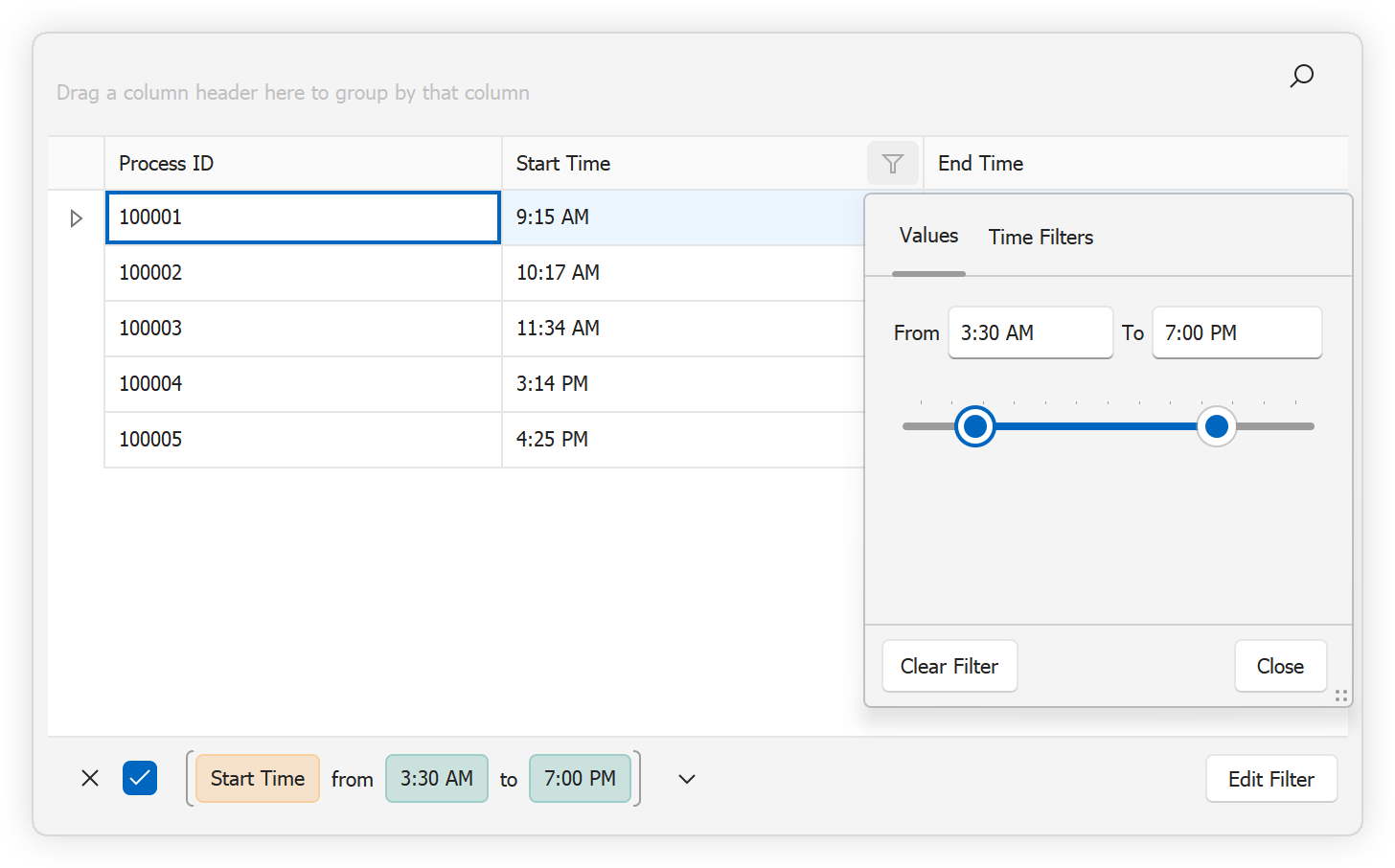Select the Values tab

(x=927, y=235)
